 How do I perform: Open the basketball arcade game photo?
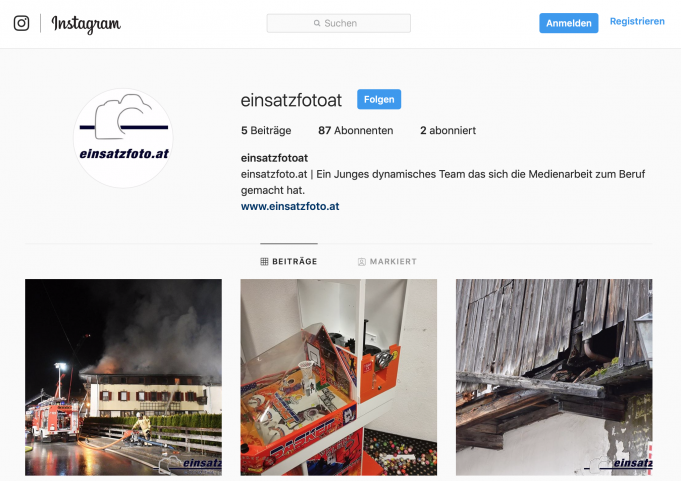click(339, 377)
